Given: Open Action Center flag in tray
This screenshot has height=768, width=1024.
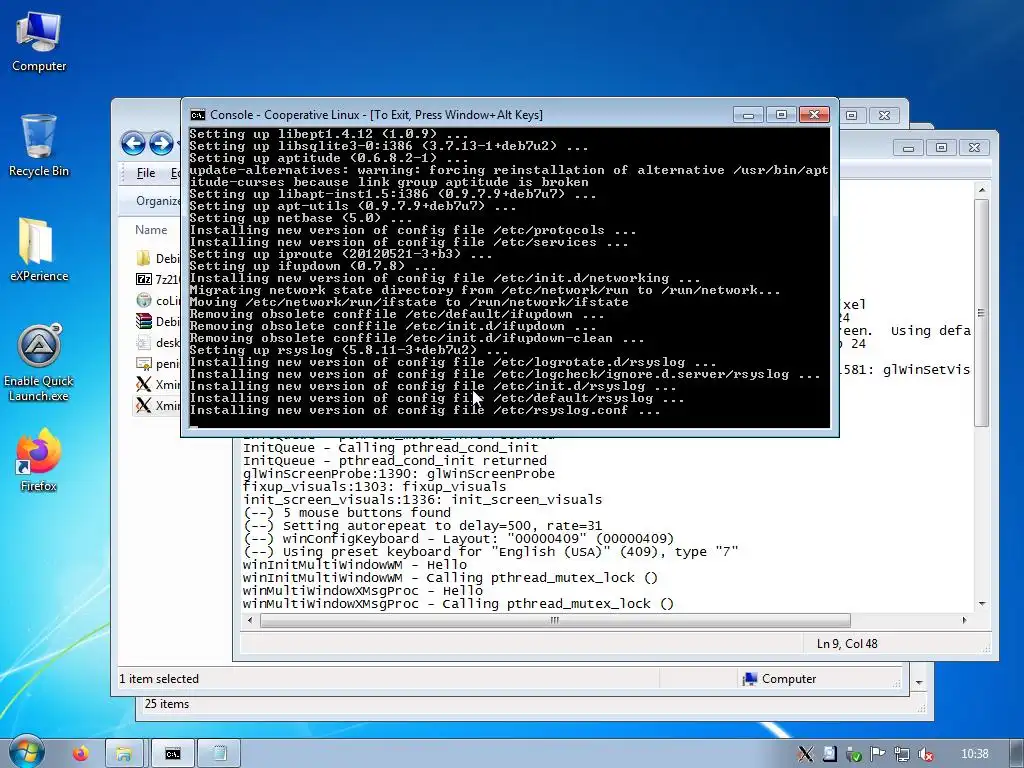Looking at the screenshot, I should click(x=878, y=754).
